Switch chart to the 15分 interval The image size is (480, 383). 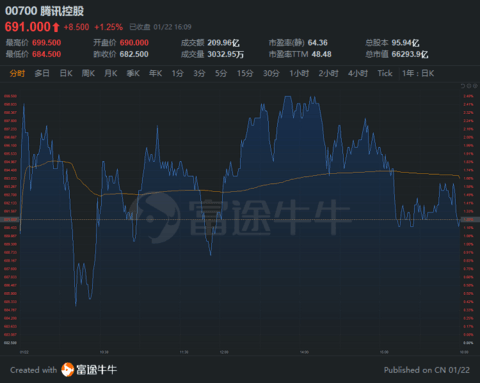(245, 73)
